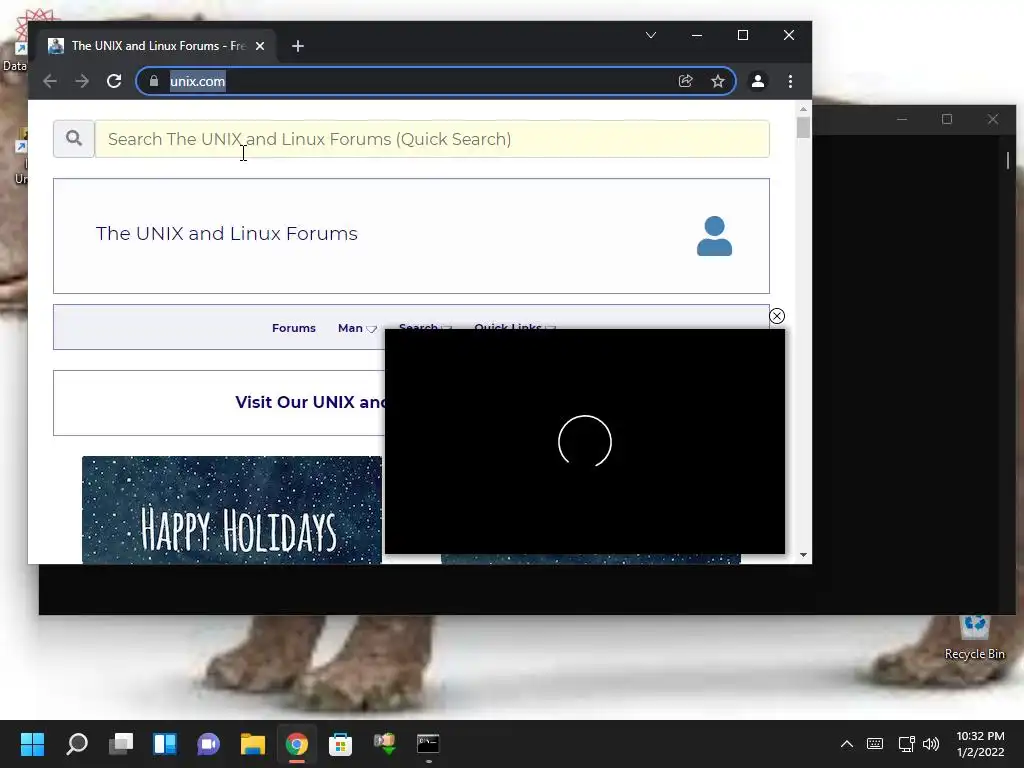Expand the Man dropdown menu
Screen dimensions: 1024x768
[x=357, y=328]
